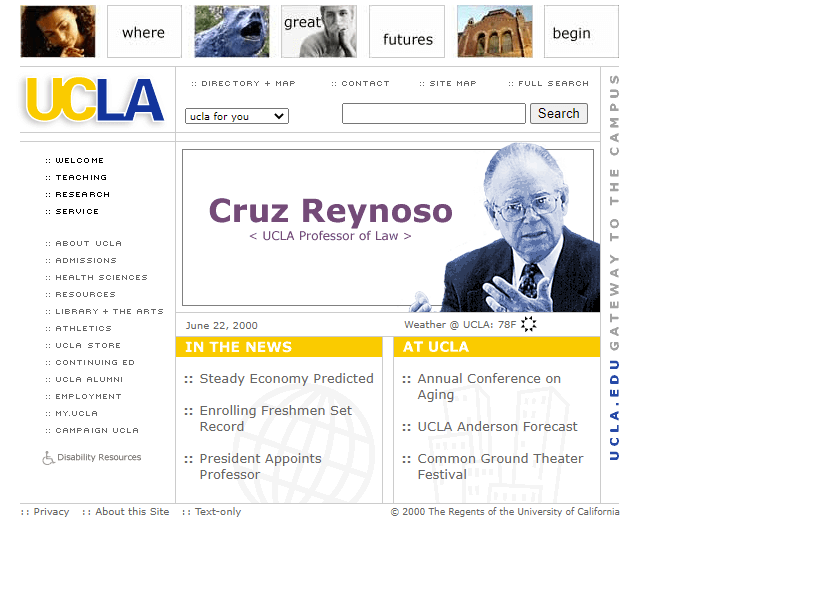Open Library + The Arts

click(104, 311)
